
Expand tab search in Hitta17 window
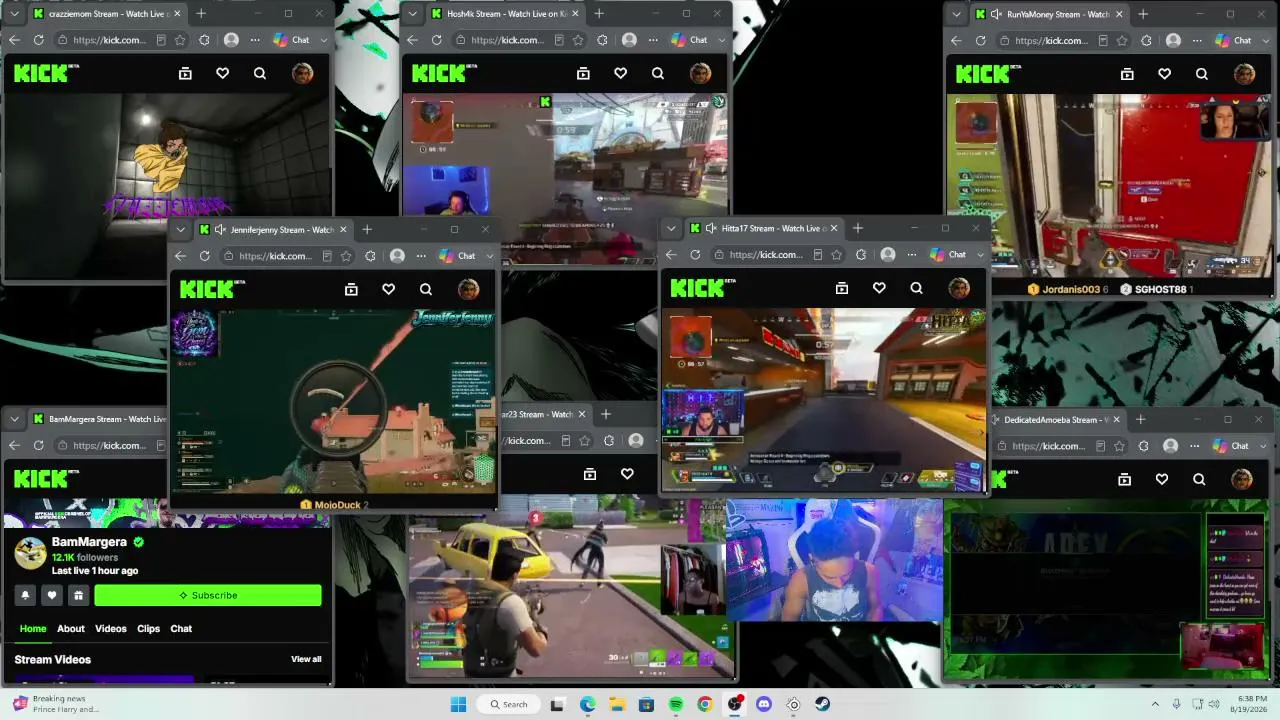(x=671, y=228)
